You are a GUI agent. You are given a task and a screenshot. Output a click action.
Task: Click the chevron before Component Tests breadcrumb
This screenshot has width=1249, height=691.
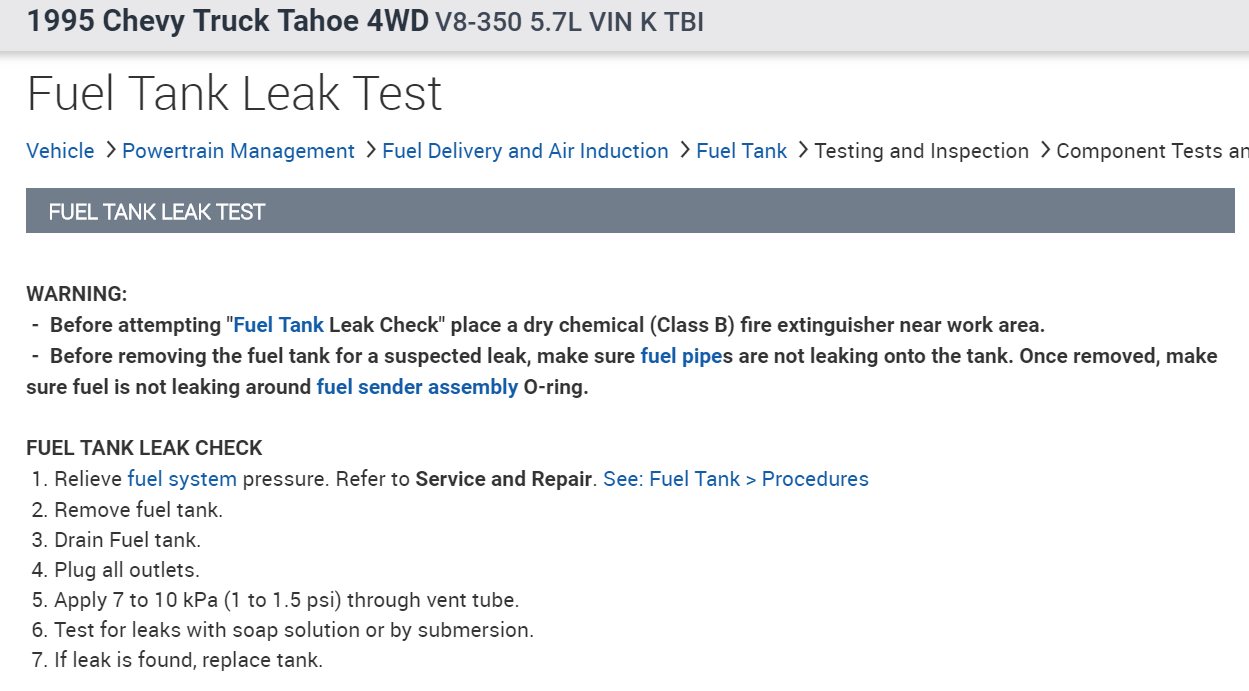pos(1044,151)
